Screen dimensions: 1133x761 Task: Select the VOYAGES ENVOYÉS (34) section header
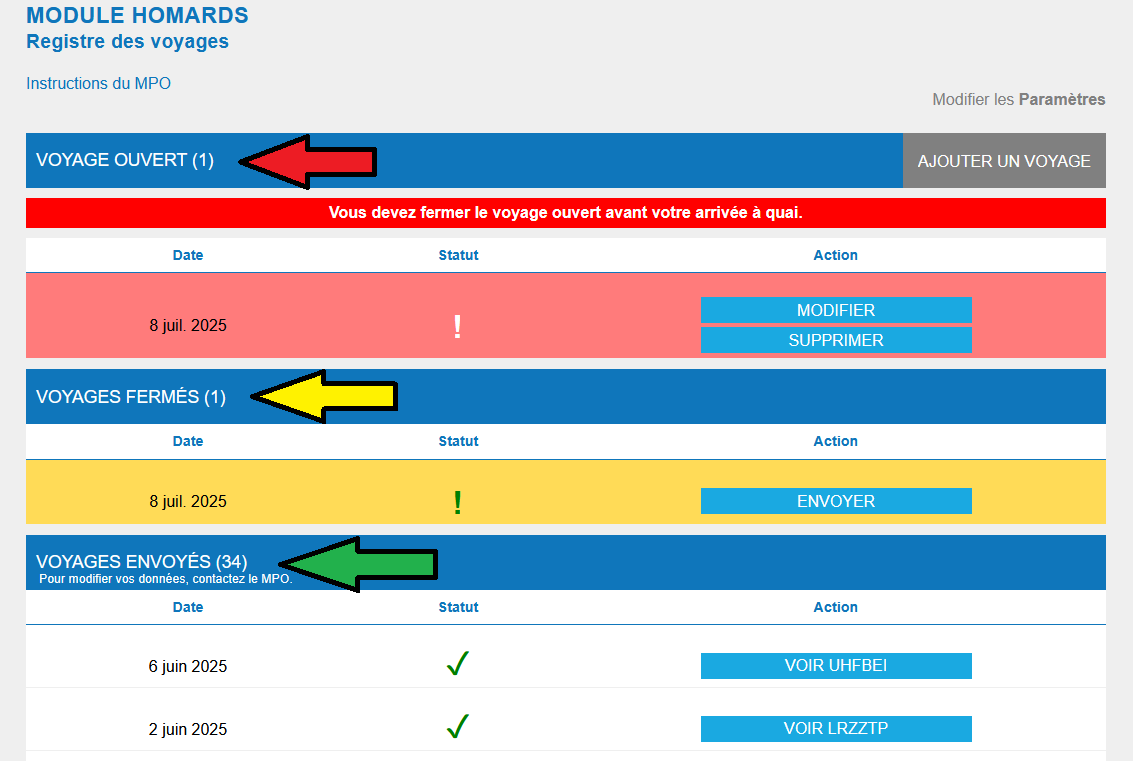tap(142, 562)
